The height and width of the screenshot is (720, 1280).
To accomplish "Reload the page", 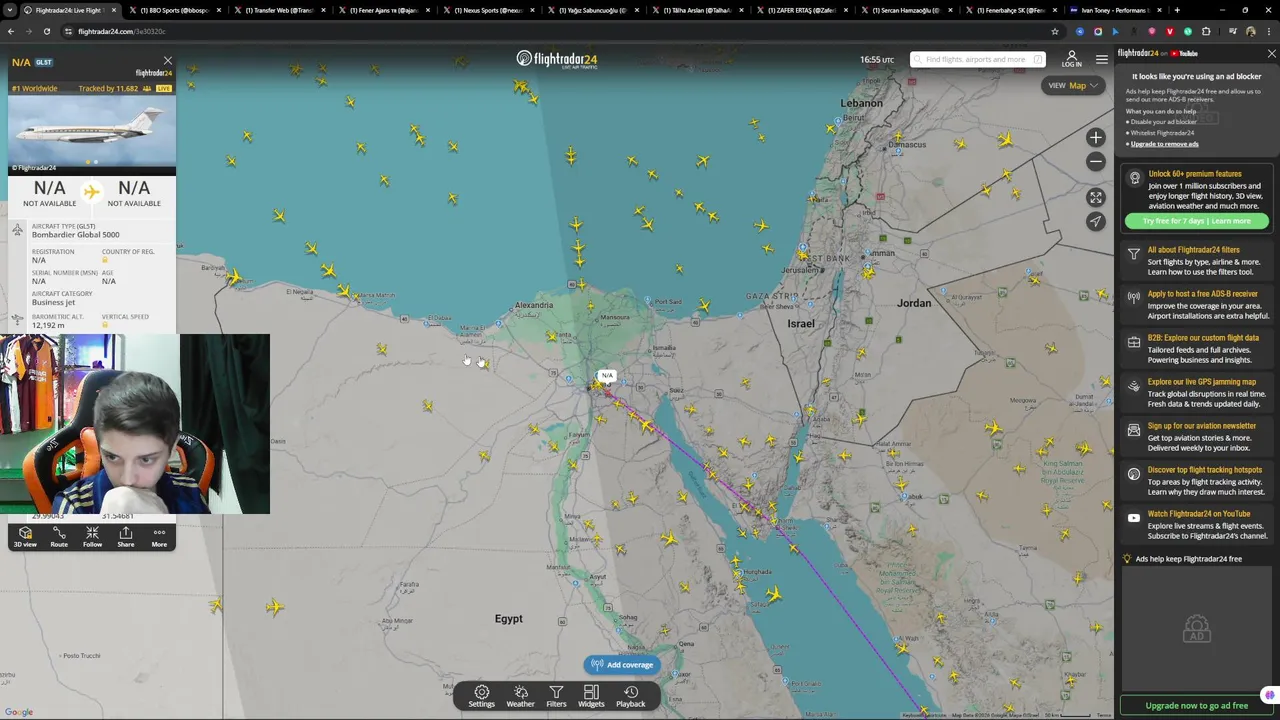I will coord(46,31).
